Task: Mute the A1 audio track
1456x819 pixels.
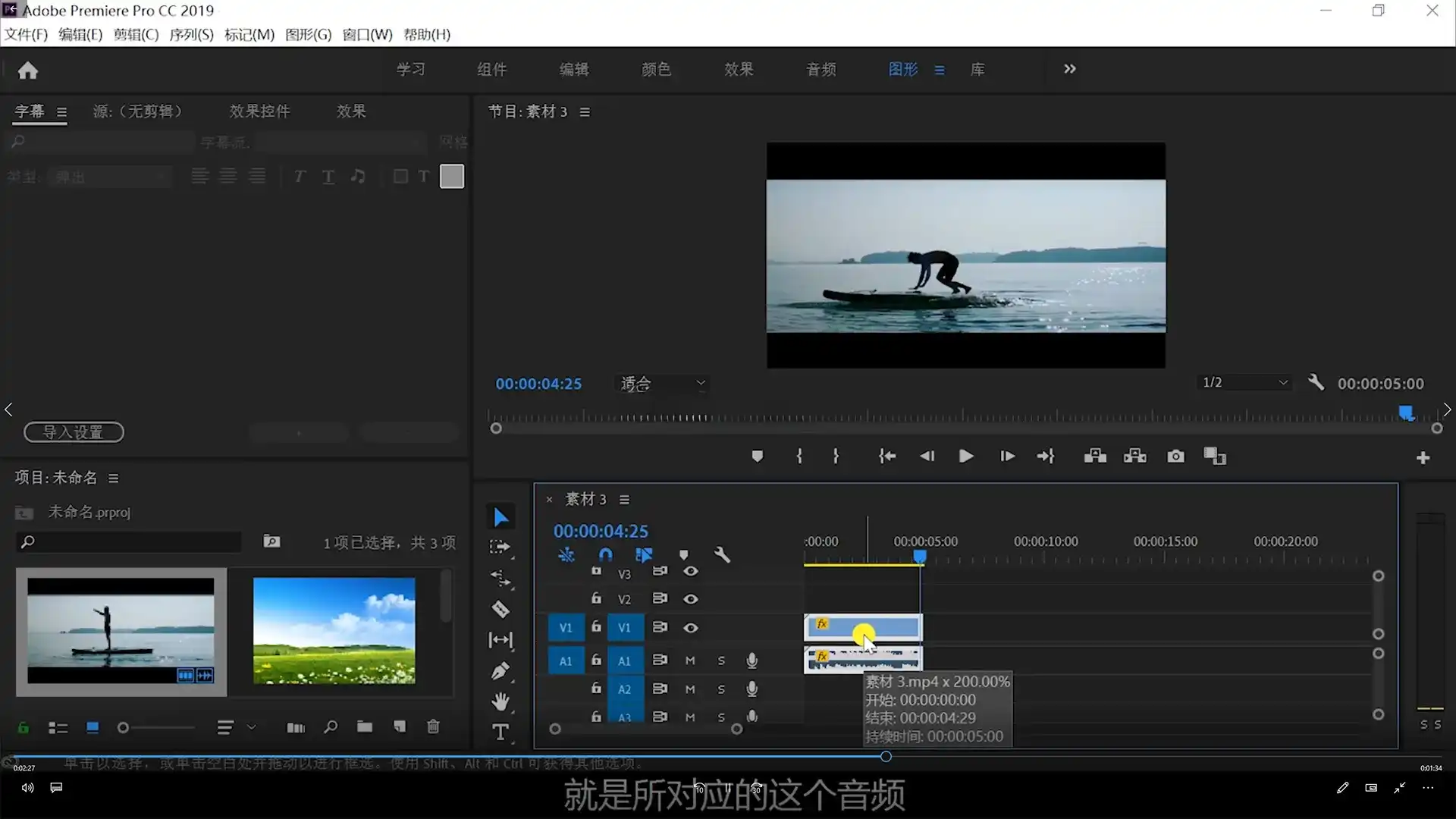Action: pos(691,661)
